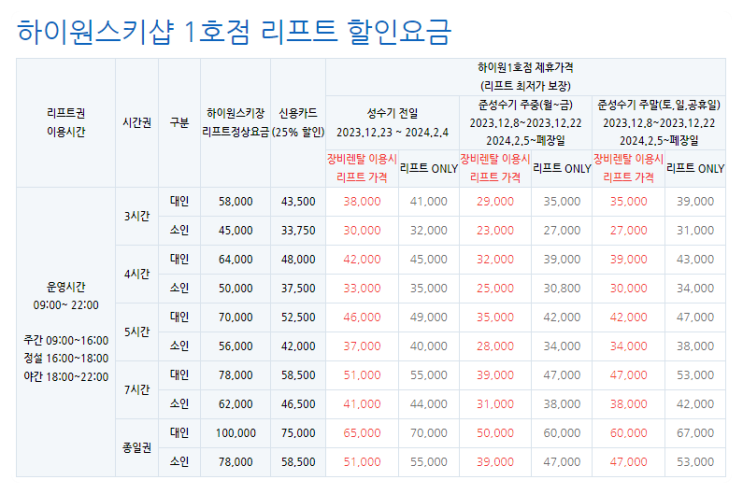Image resolution: width=743 pixels, height=494 pixels.
Task: Click the 종일권 ticket cell
Action: click(x=137, y=448)
